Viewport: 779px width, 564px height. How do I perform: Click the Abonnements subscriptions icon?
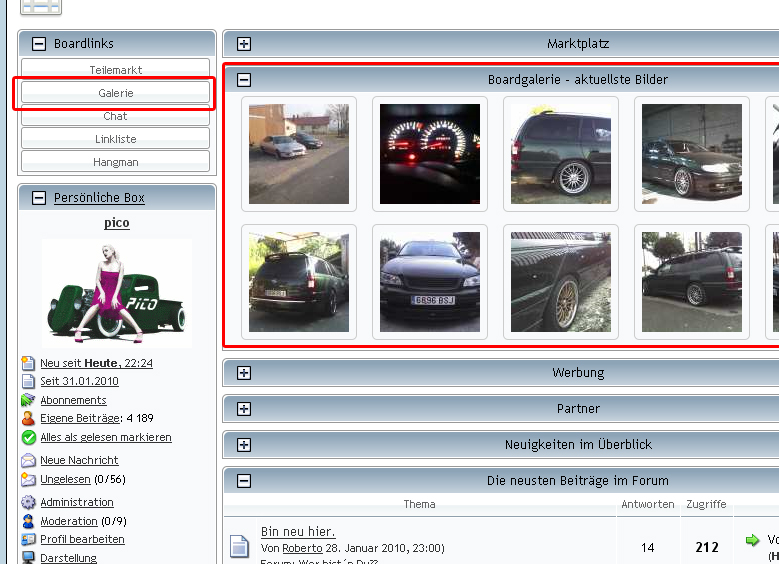(28, 400)
